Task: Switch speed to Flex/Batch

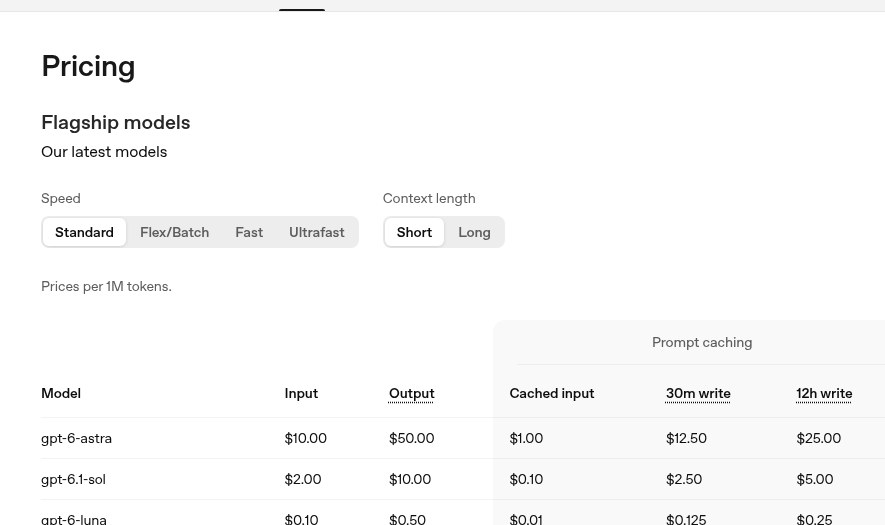Action: point(174,232)
